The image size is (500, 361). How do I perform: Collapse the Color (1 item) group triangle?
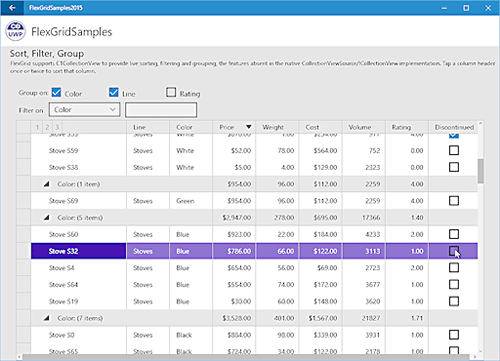(x=47, y=184)
